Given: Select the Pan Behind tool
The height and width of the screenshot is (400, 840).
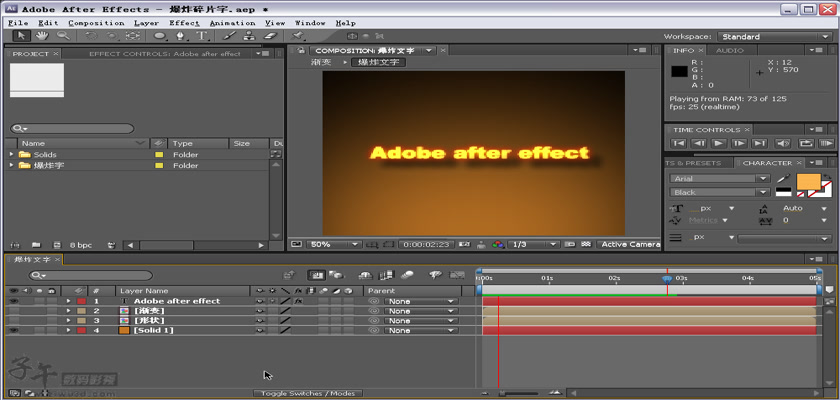Looking at the screenshot, I should 132,36.
